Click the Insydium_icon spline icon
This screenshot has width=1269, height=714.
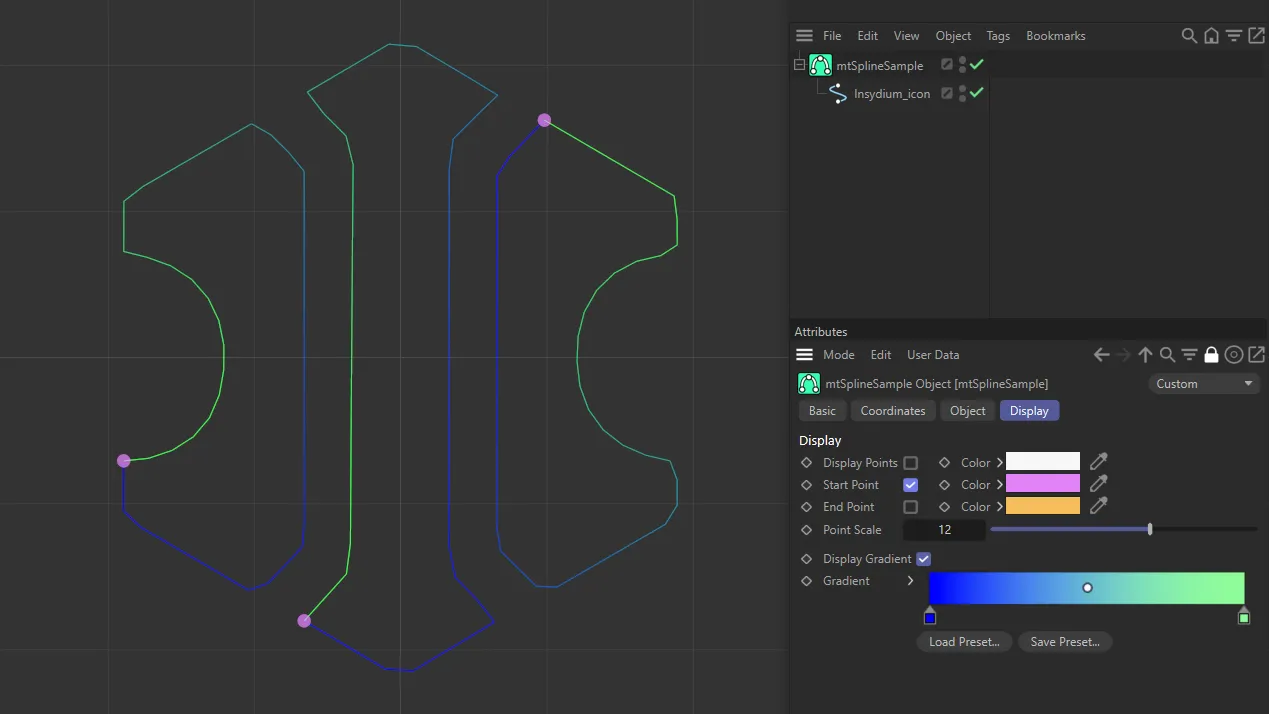pos(838,93)
